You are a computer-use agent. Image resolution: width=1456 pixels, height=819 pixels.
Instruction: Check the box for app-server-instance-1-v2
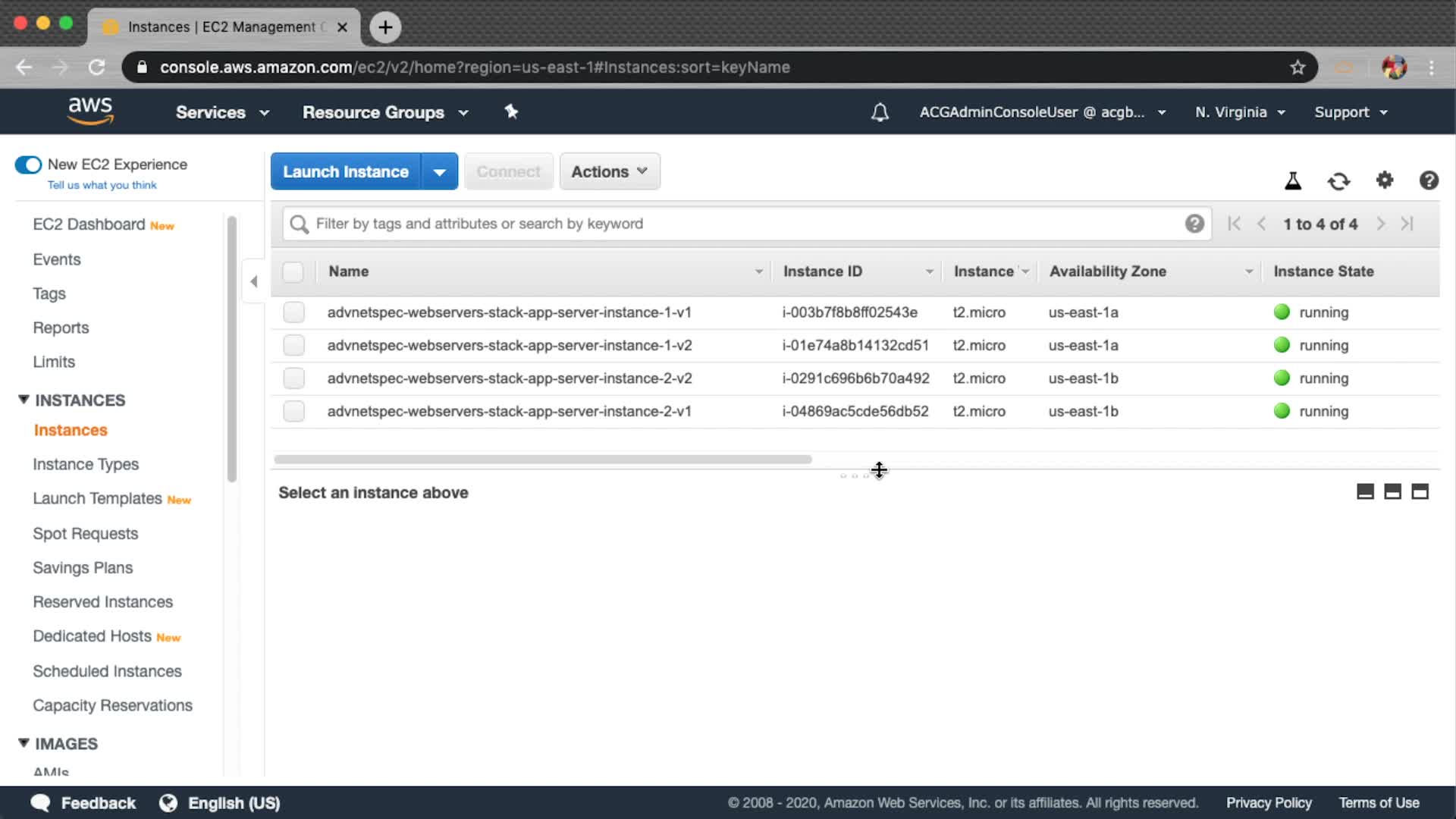click(293, 345)
